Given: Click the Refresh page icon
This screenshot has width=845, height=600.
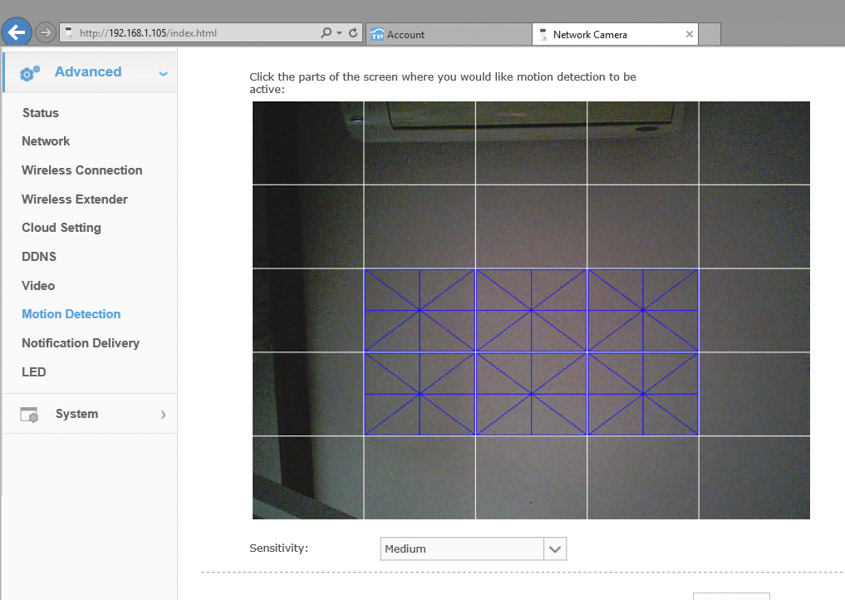Looking at the screenshot, I should 353,33.
